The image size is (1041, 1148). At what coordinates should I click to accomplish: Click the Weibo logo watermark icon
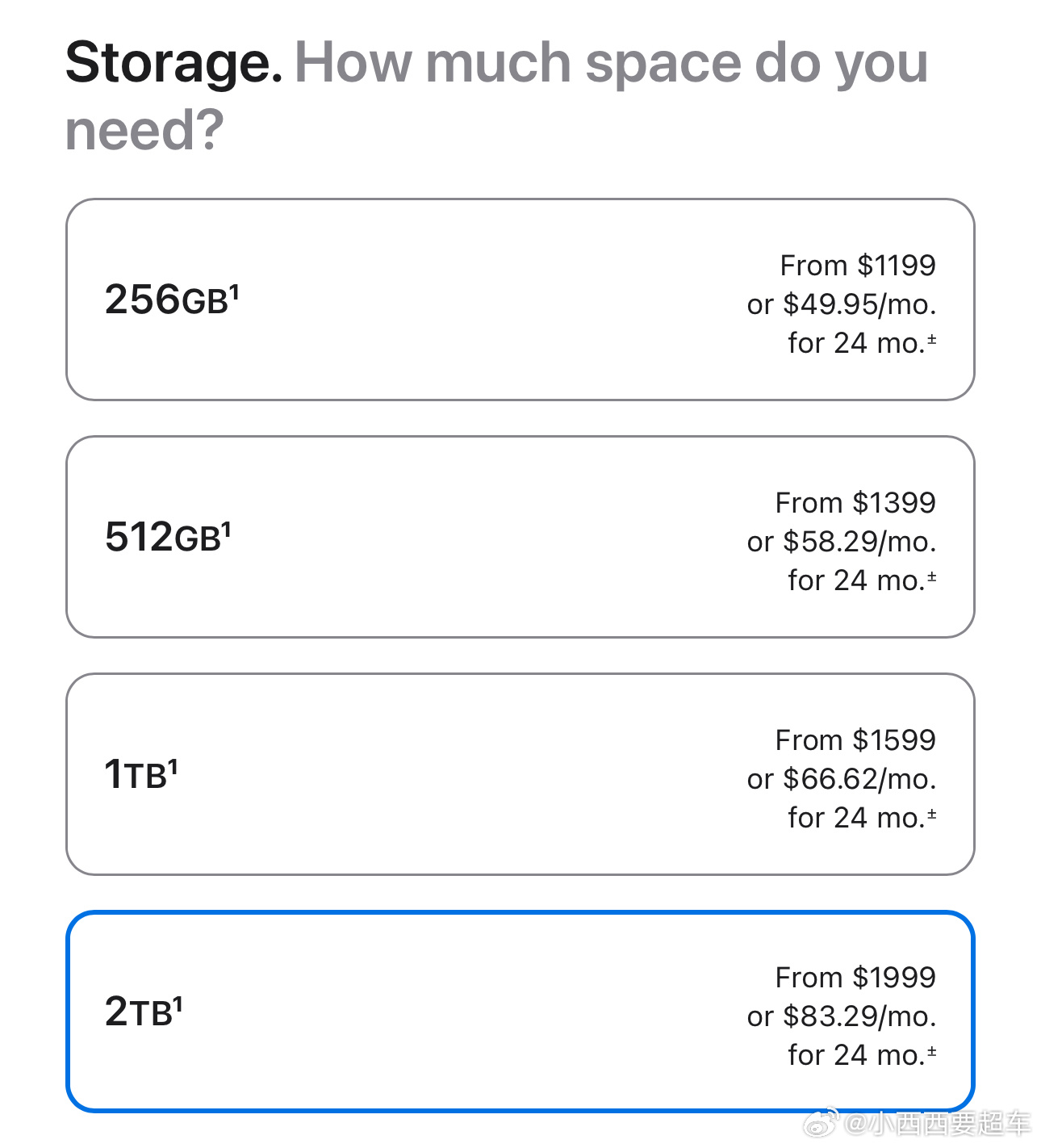(822, 1122)
